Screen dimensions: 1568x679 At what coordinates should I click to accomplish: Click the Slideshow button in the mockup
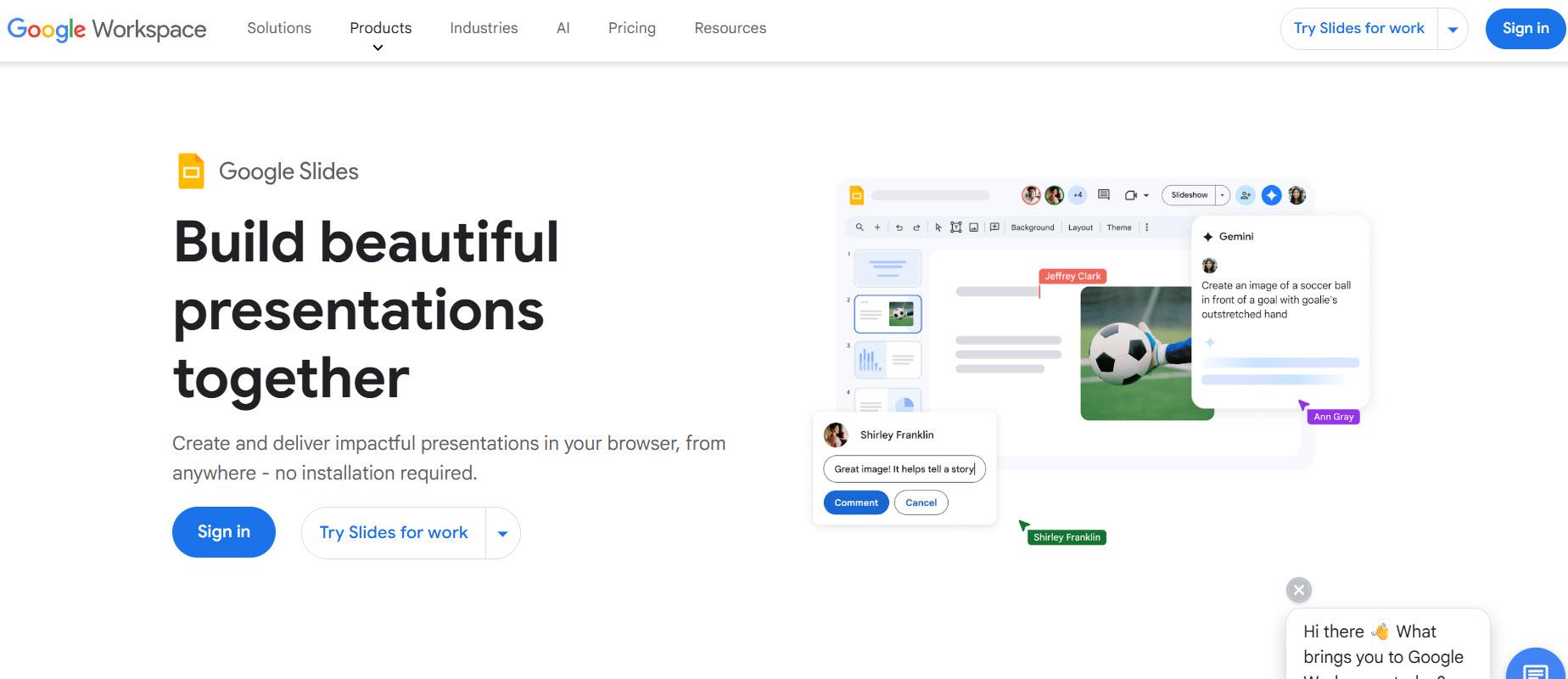coord(1189,195)
